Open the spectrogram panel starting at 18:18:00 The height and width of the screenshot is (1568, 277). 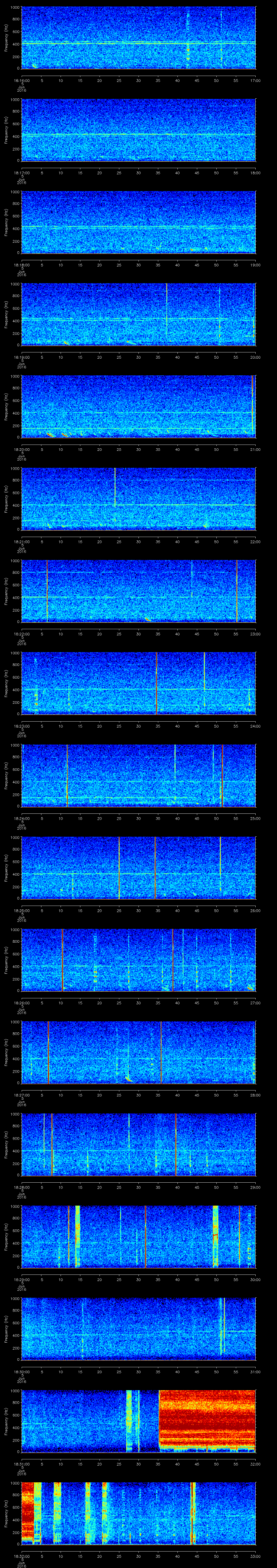[x=138, y=222]
